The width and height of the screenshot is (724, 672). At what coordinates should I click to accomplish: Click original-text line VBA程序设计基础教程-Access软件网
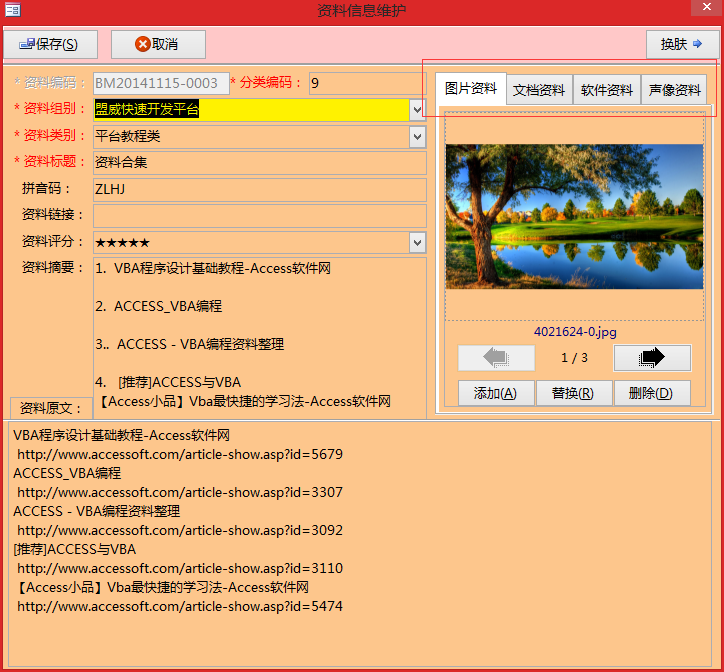pos(121,436)
